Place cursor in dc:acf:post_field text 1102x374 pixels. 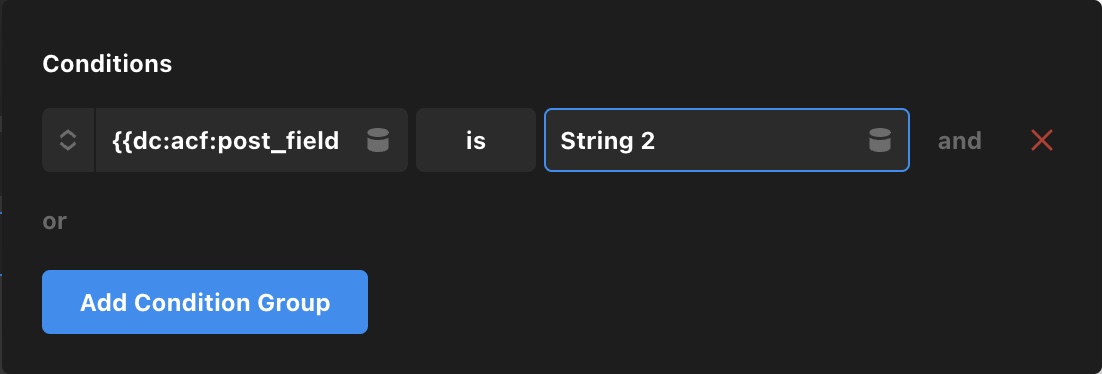point(226,141)
